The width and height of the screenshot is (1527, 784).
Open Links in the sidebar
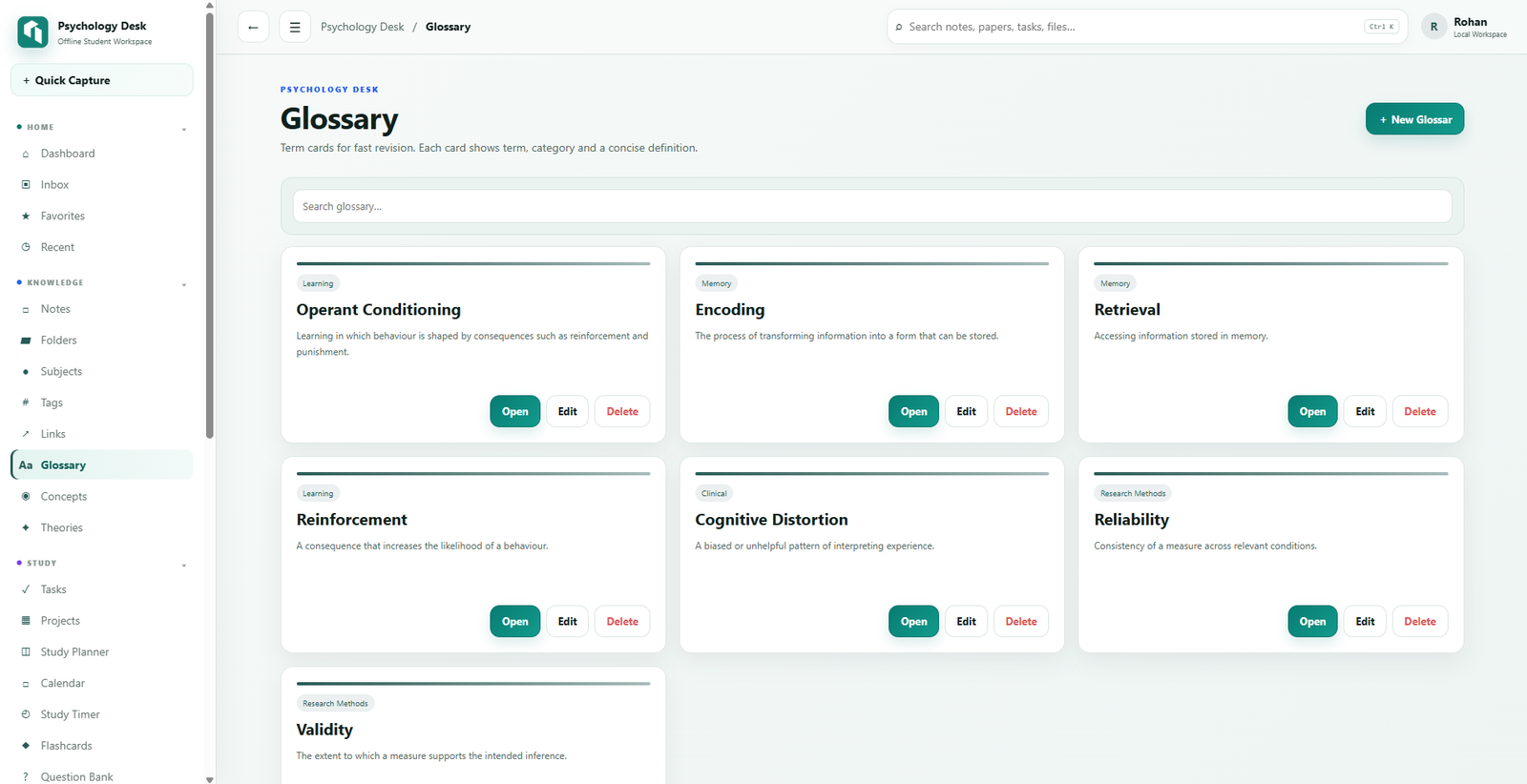101,434
